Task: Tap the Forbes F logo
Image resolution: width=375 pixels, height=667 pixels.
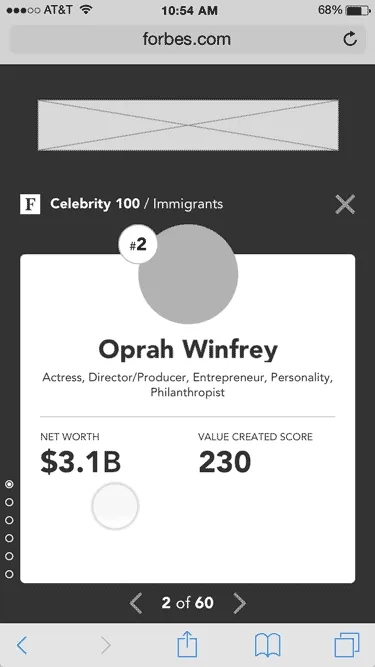Action: click(x=30, y=204)
